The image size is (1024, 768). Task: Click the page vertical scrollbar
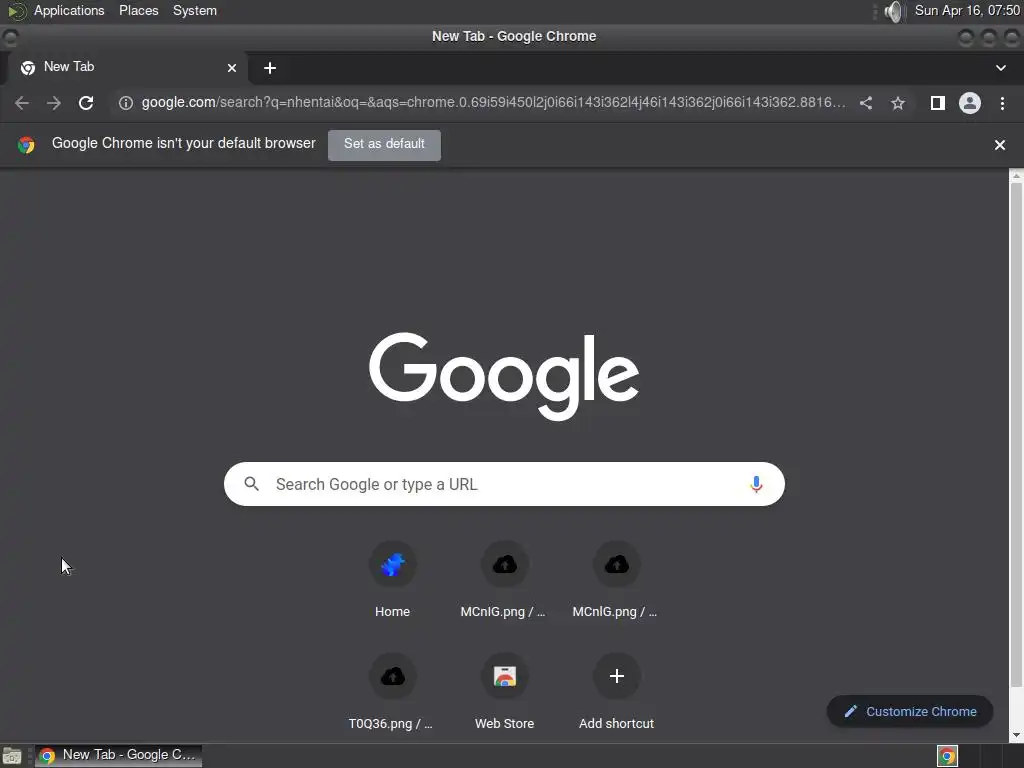click(x=1016, y=434)
